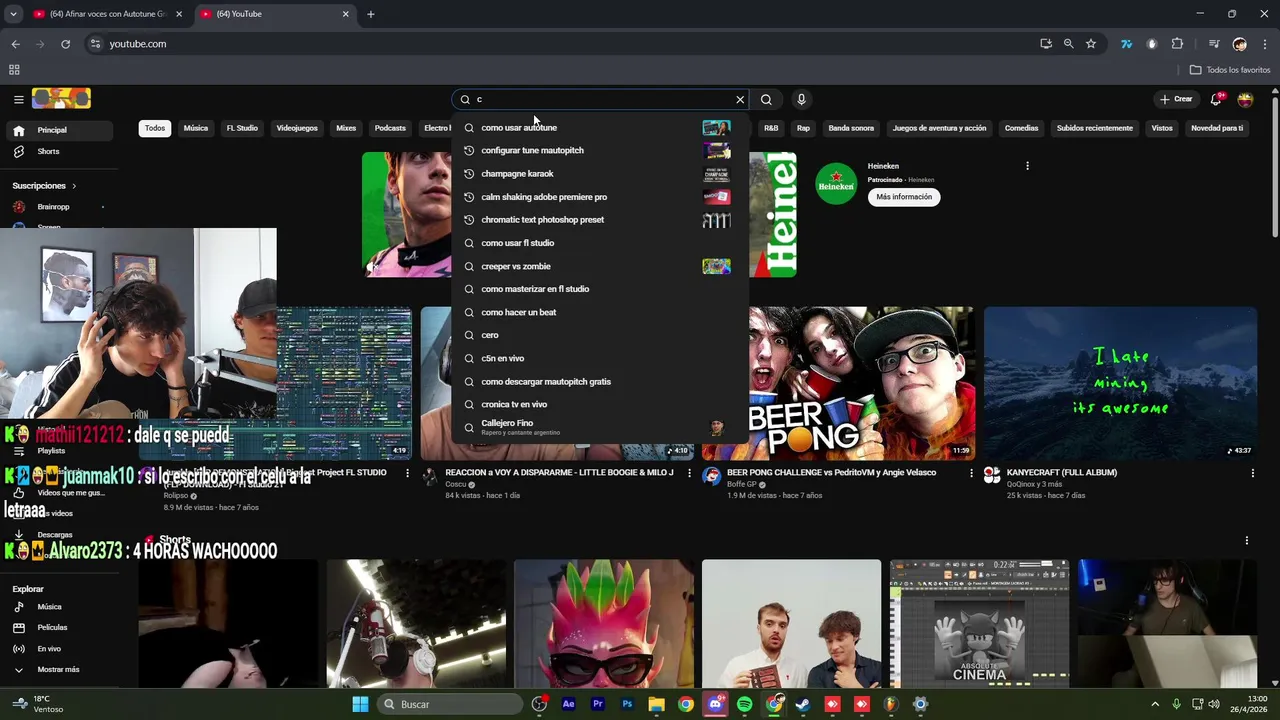Open the YouTube account avatar menu
Image resolution: width=1280 pixels, height=720 pixels.
click(1245, 99)
